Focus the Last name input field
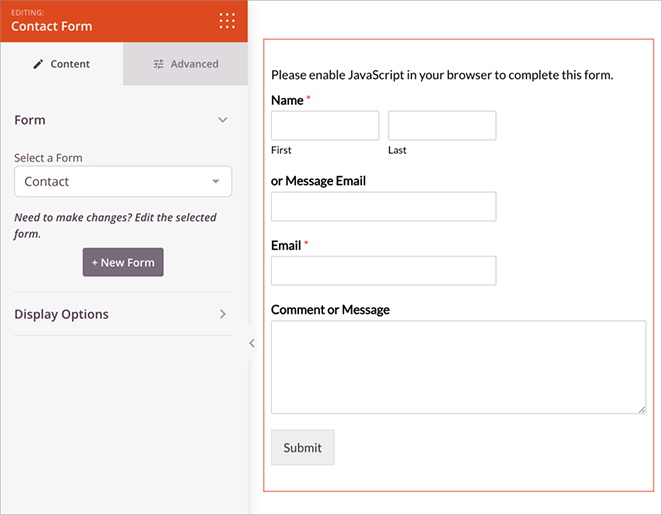Viewport: 662px width, 515px height. (442, 125)
